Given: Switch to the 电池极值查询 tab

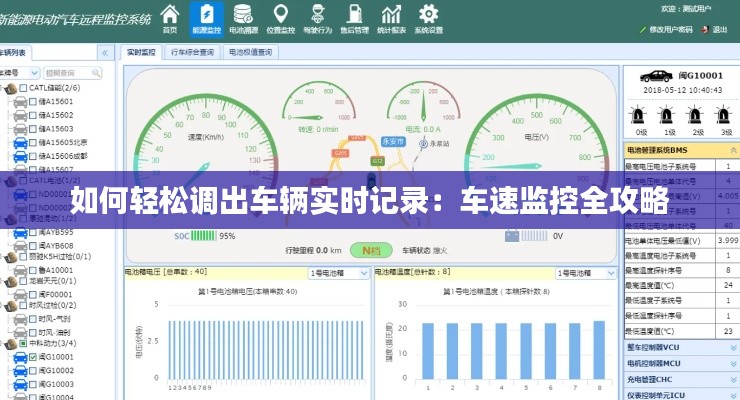Looking at the screenshot, I should click(x=250, y=52).
